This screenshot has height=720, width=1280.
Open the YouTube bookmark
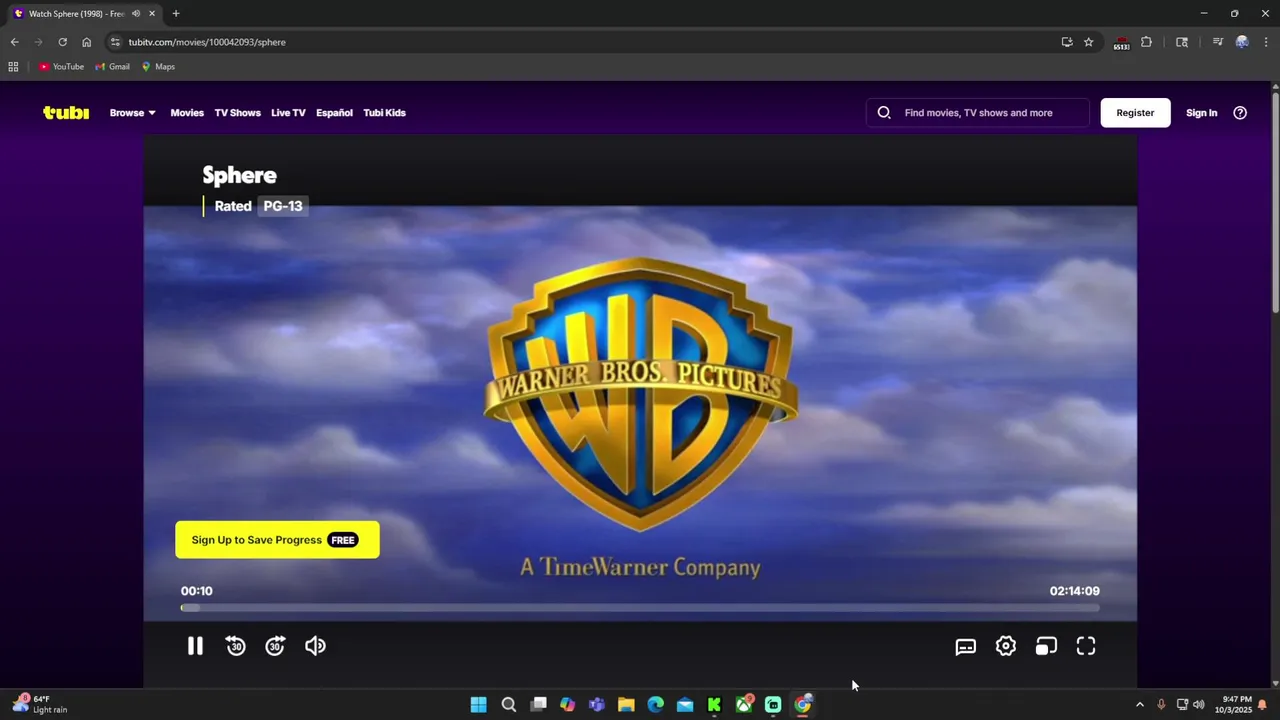tap(62, 67)
